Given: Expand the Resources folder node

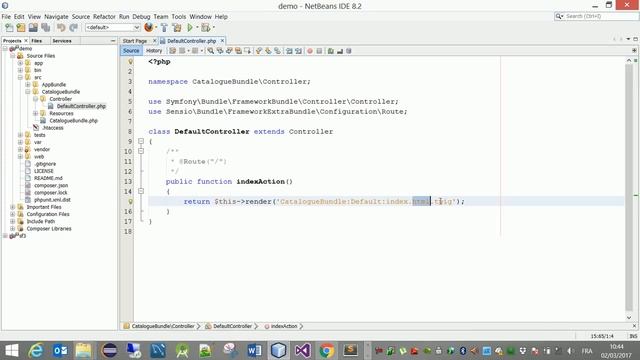Looking at the screenshot, I should pyautogui.click(x=36, y=113).
